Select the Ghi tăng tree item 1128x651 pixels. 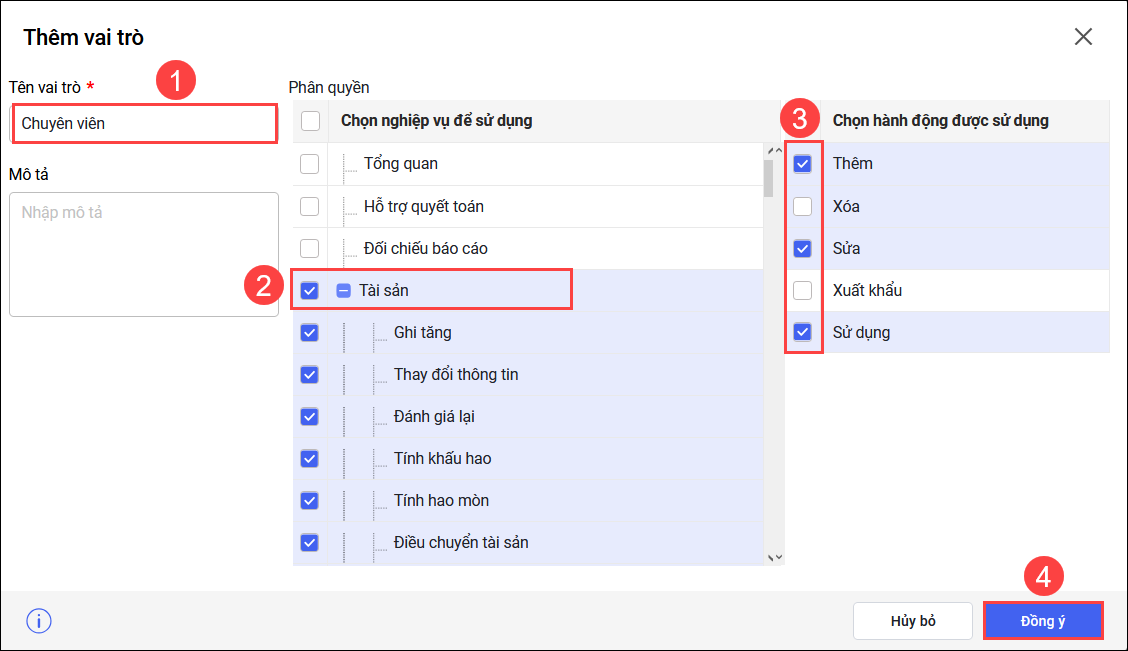[x=422, y=333]
